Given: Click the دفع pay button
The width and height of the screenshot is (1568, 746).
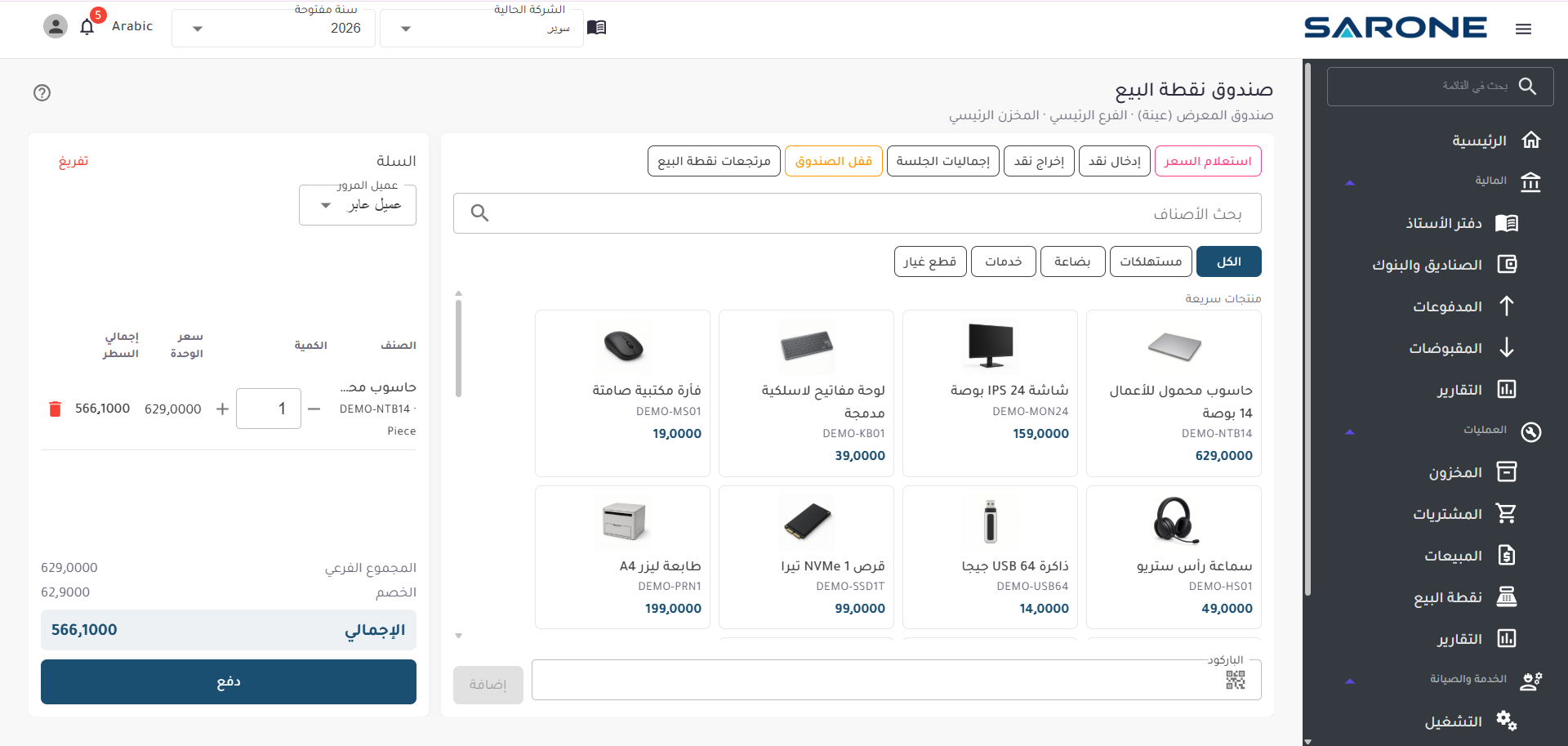Looking at the screenshot, I should coord(229,681).
